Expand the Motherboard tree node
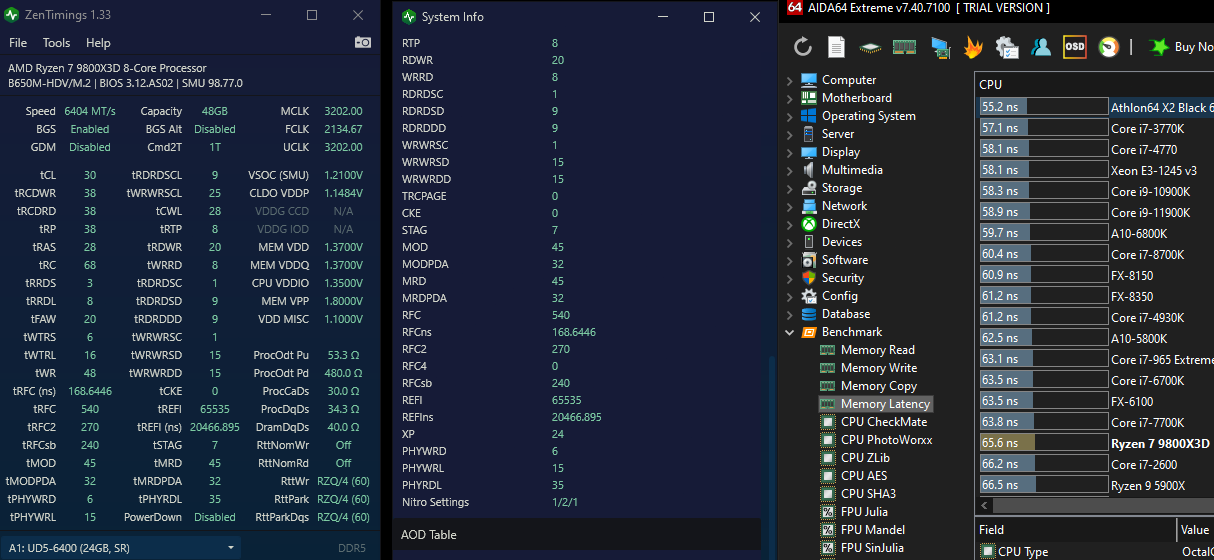The image size is (1214, 560). coord(789,98)
